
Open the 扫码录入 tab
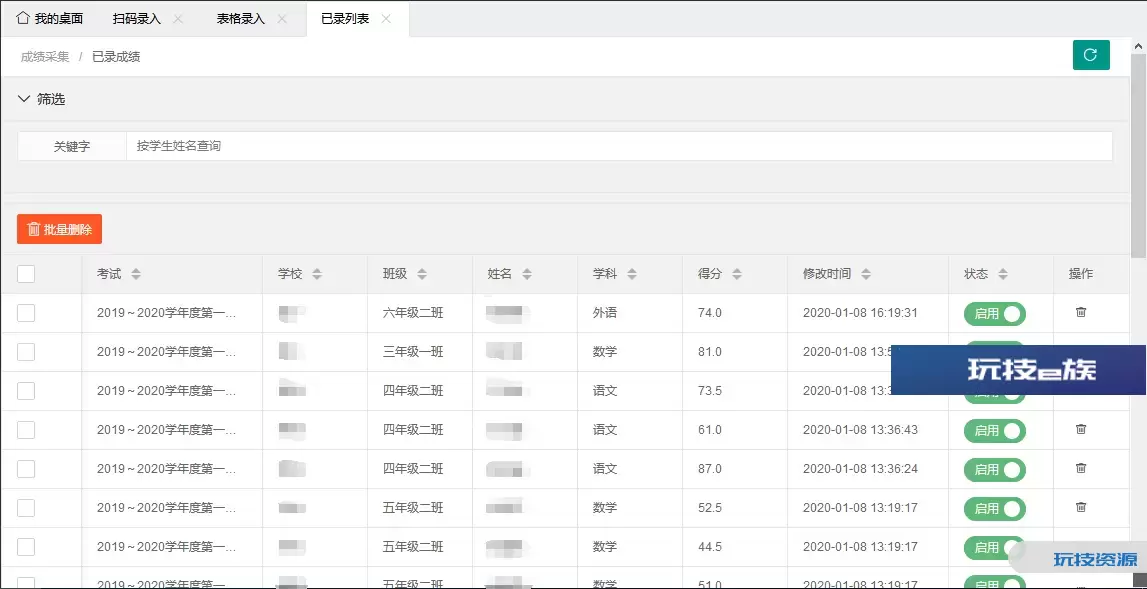coord(137,19)
